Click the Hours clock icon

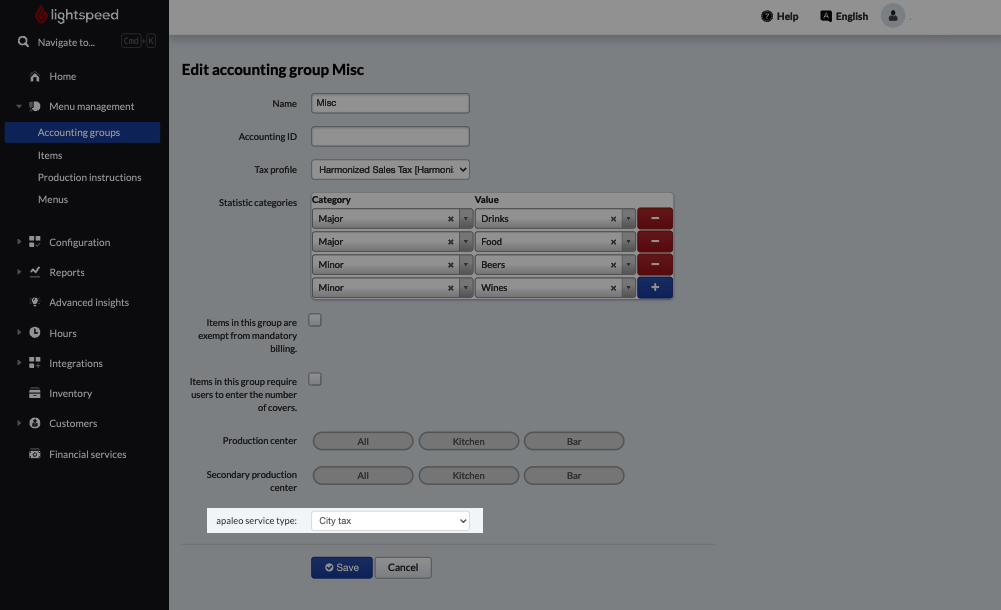pos(35,332)
